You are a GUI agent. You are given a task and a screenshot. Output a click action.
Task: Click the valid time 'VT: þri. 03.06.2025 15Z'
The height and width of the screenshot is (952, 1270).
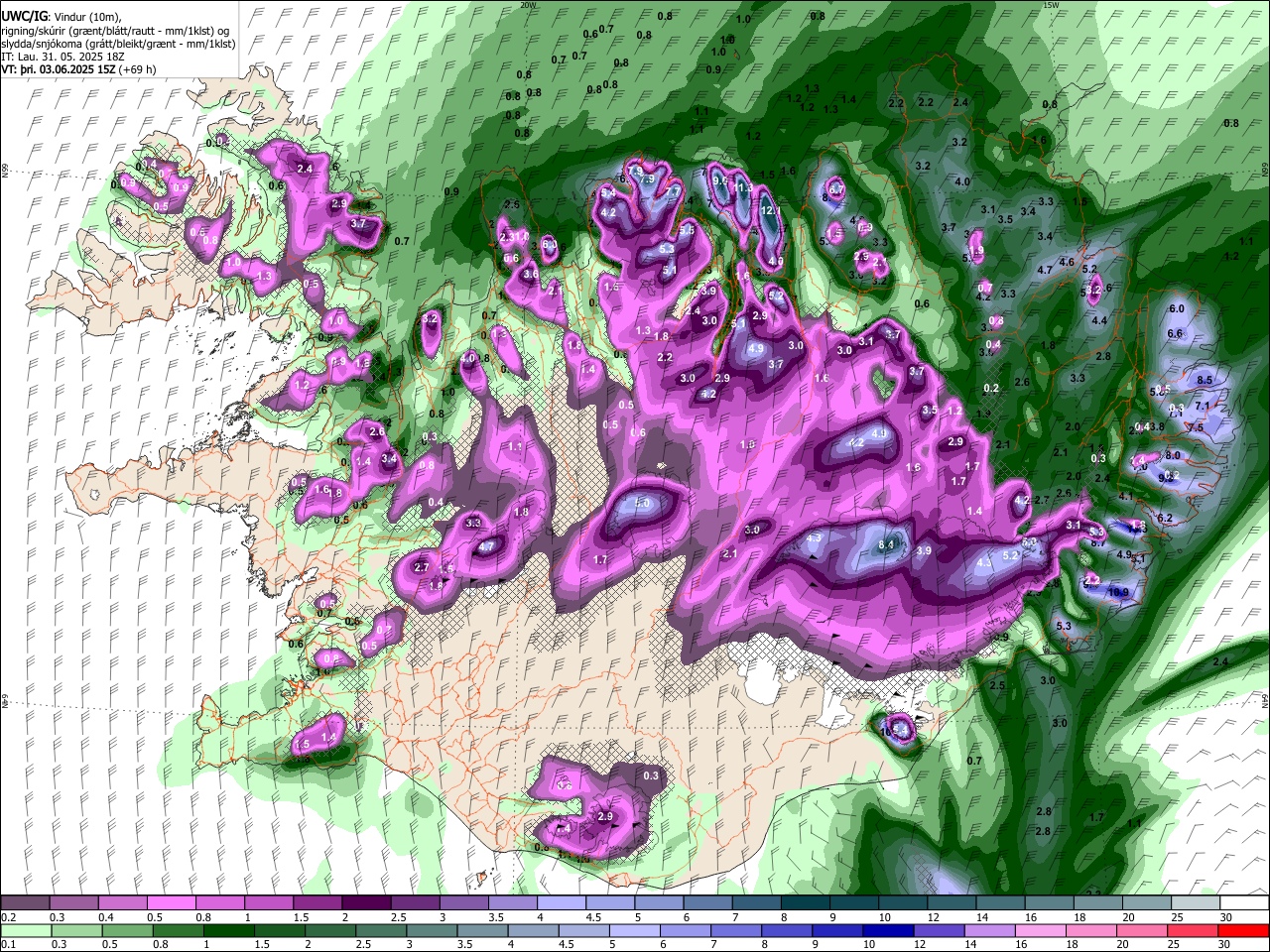click(59, 69)
